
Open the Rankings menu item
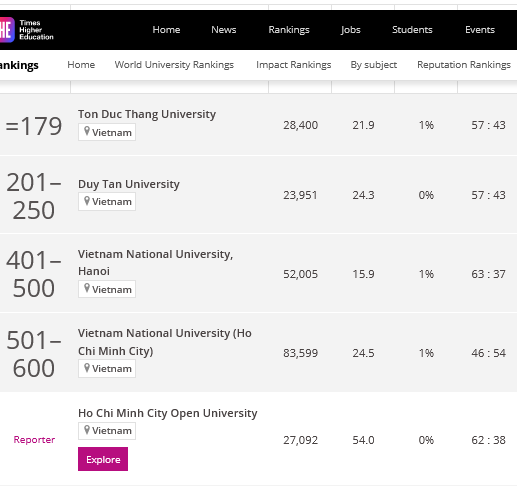pyautogui.click(x=289, y=30)
